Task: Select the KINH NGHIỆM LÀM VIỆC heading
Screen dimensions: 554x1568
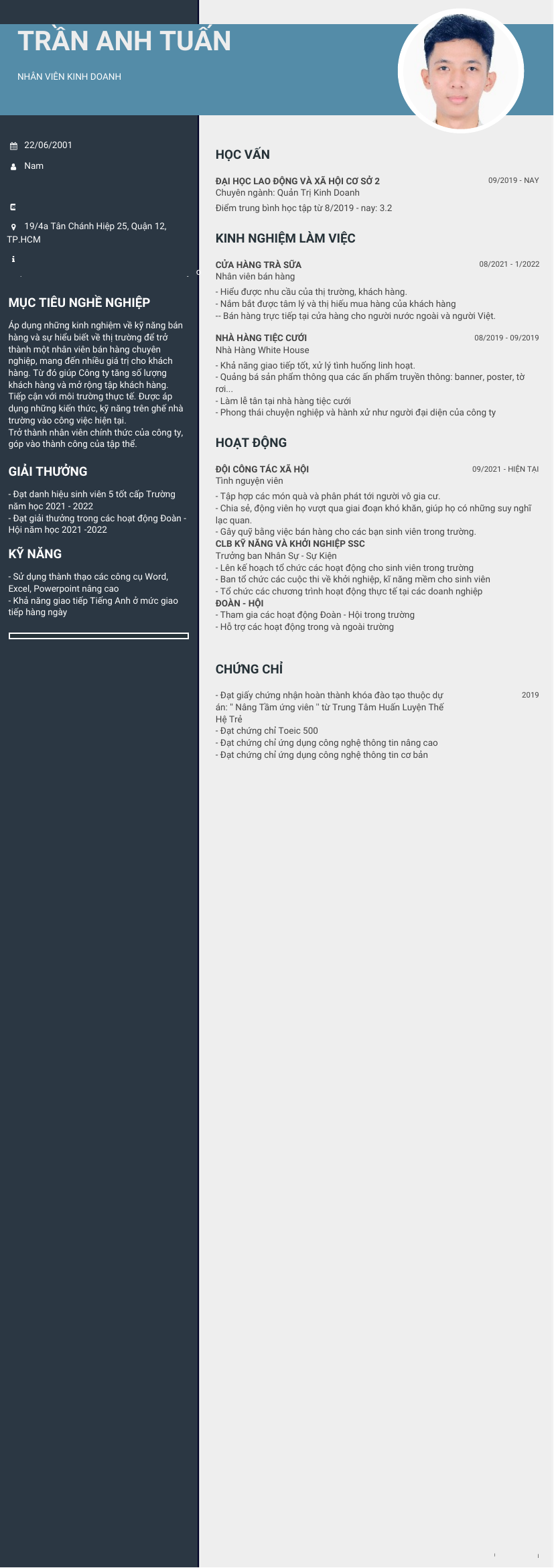Action: tap(285, 239)
